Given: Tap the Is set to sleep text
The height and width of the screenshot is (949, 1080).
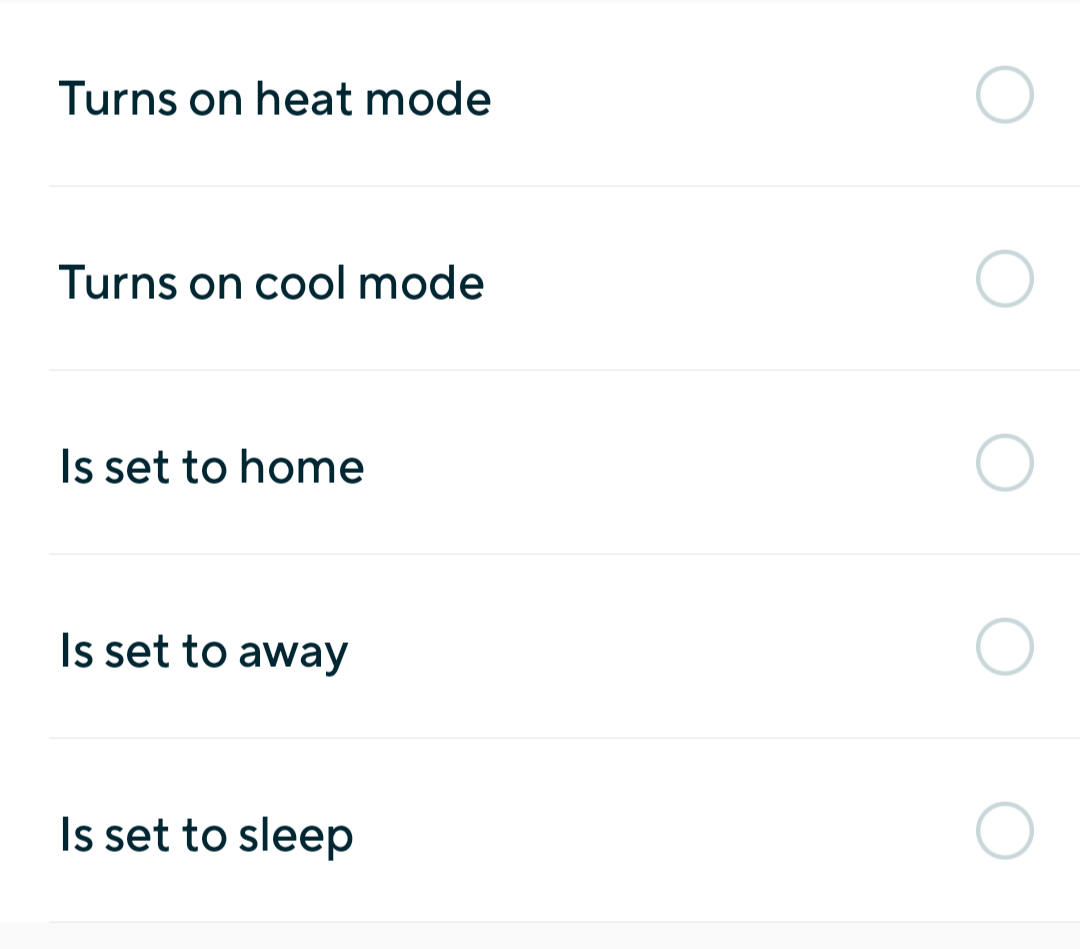Looking at the screenshot, I should 207,835.
